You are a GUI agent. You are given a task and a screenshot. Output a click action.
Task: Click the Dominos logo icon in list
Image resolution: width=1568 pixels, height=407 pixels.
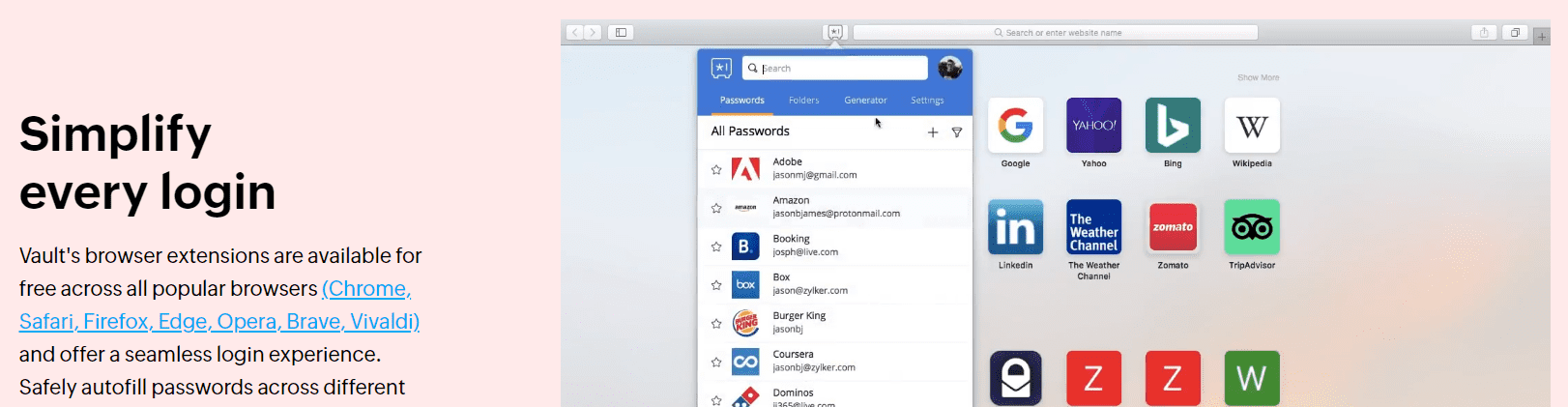(x=745, y=397)
